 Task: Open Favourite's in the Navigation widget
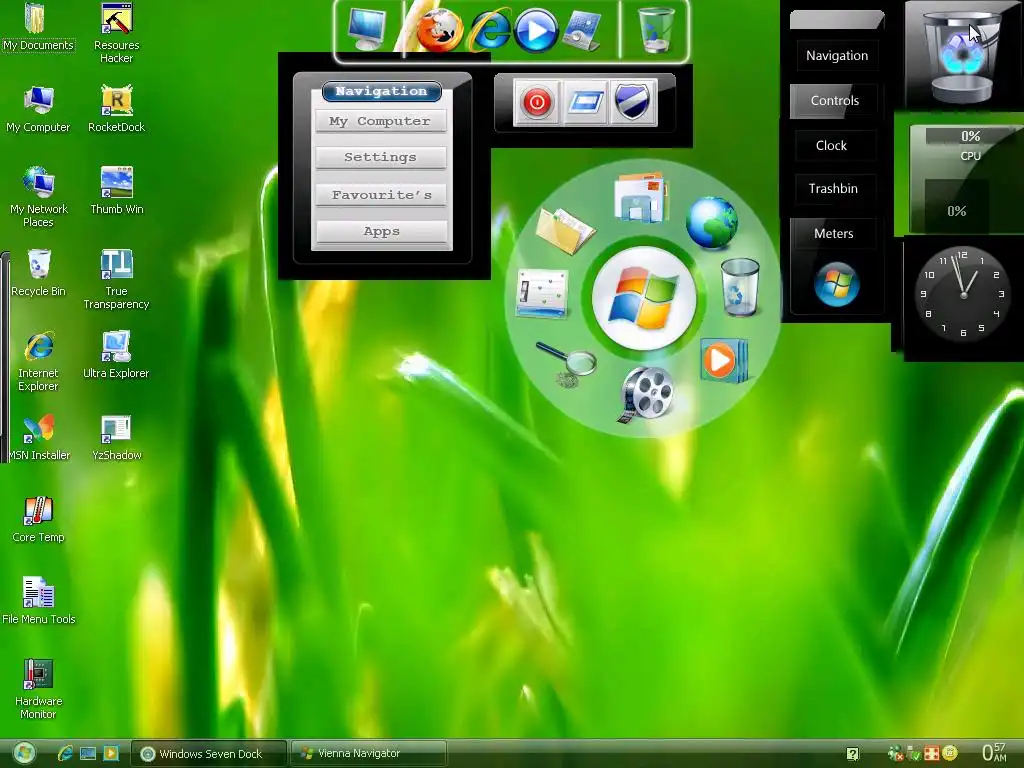[381, 195]
